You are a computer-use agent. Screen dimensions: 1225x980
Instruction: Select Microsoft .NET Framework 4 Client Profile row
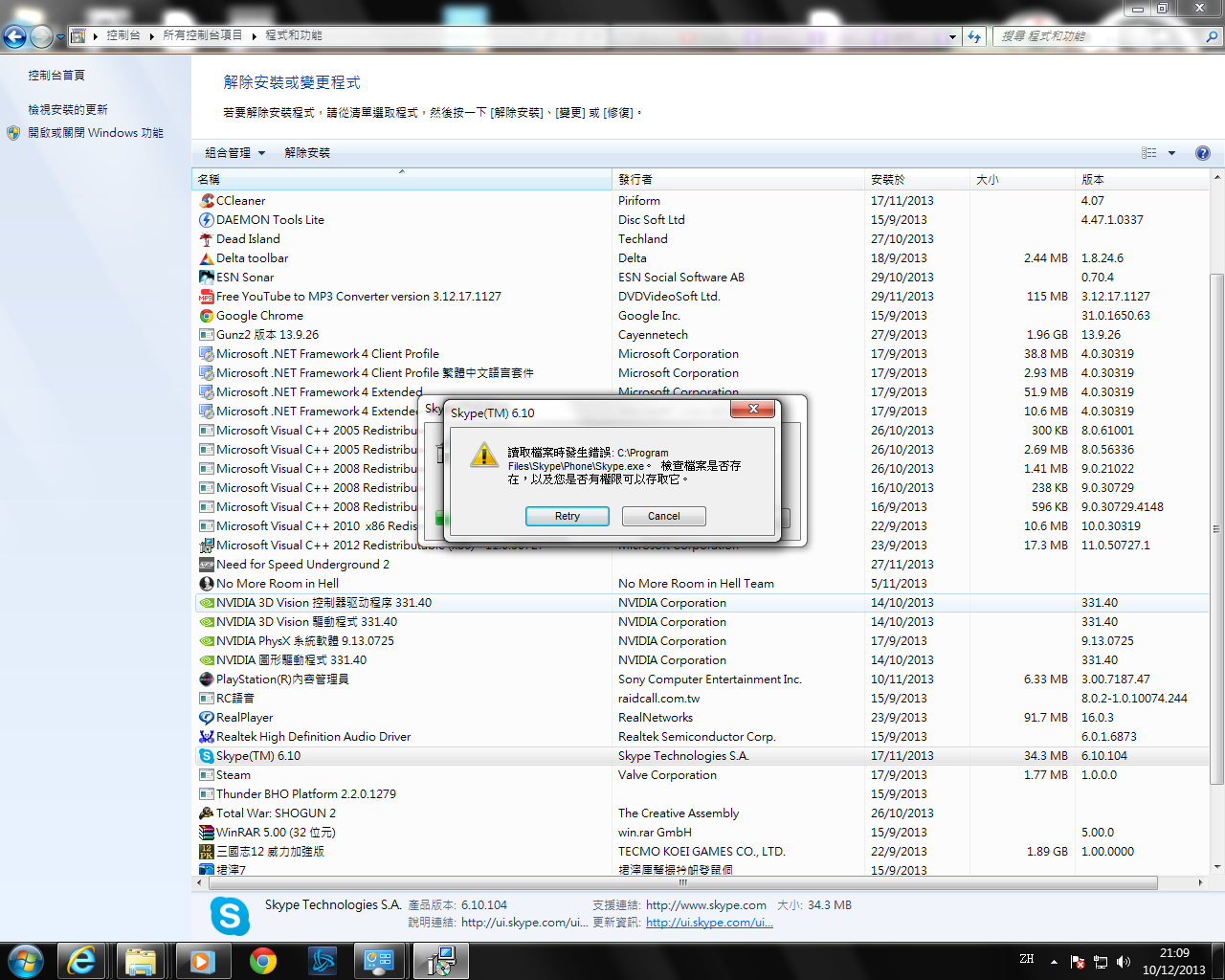(702, 354)
